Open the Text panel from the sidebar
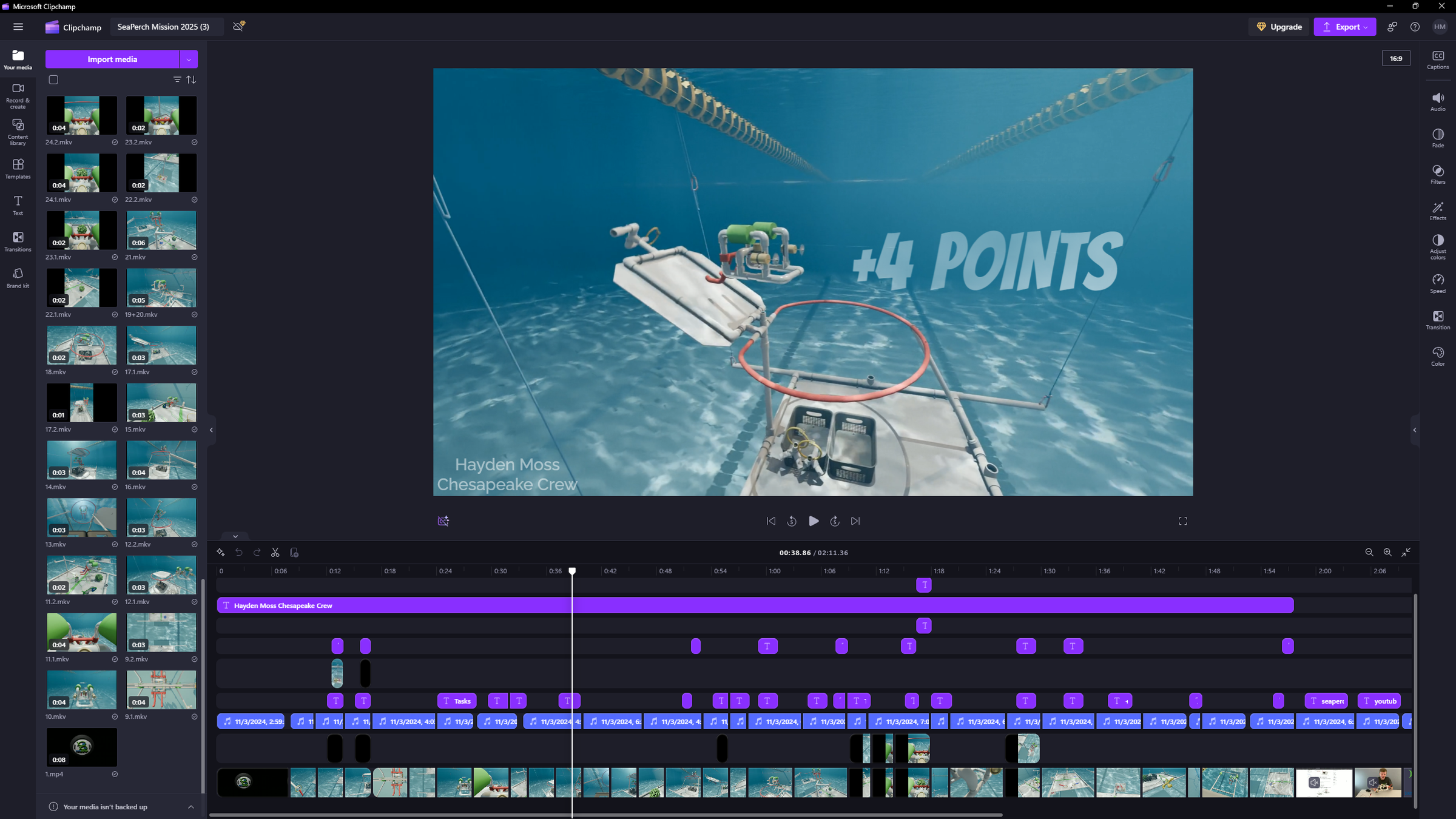1456x819 pixels. pyautogui.click(x=18, y=204)
